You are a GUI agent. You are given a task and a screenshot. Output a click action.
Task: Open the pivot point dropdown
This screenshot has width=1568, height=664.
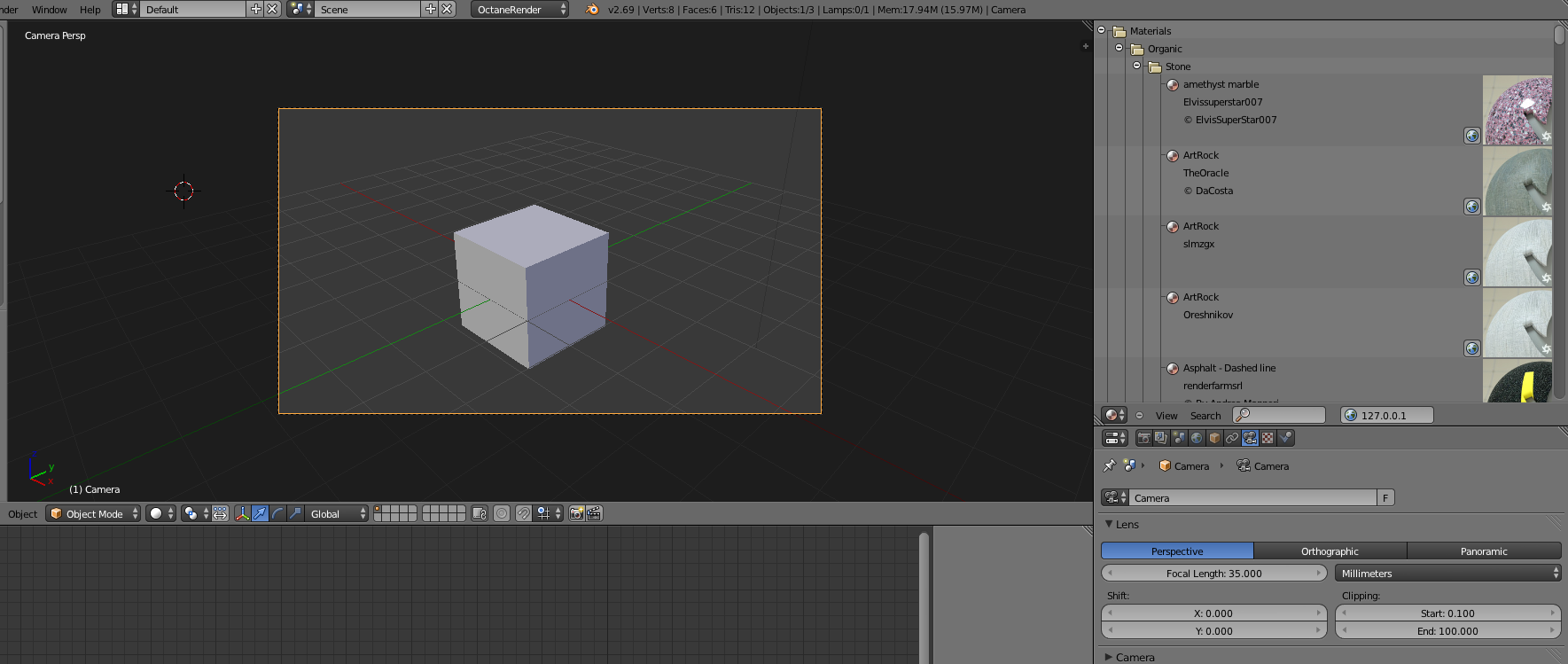(196, 513)
